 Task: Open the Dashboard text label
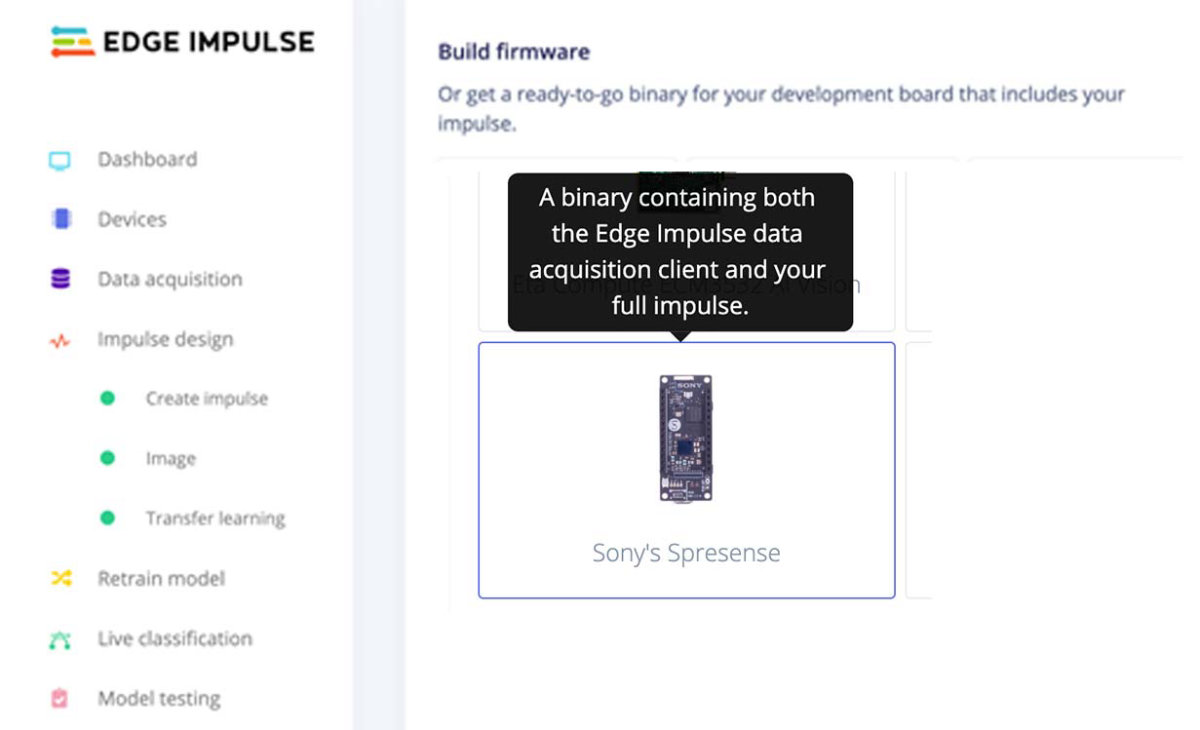147,160
